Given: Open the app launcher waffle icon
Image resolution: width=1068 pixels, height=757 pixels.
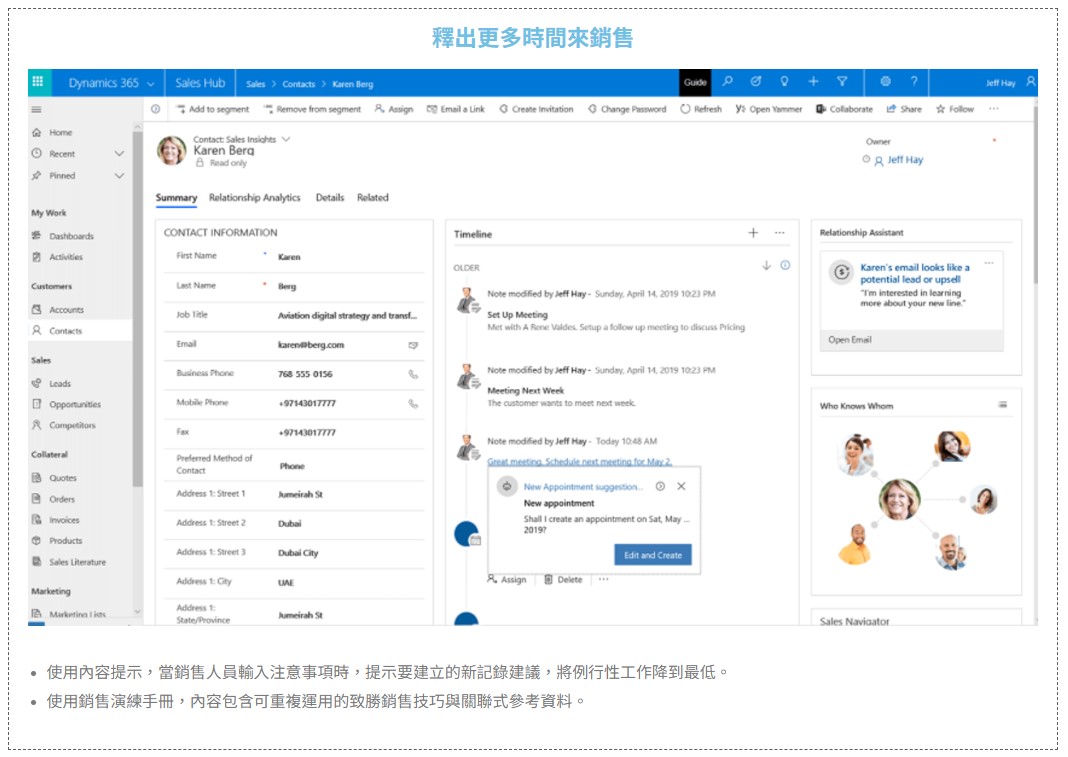Looking at the screenshot, I should coord(38,82).
